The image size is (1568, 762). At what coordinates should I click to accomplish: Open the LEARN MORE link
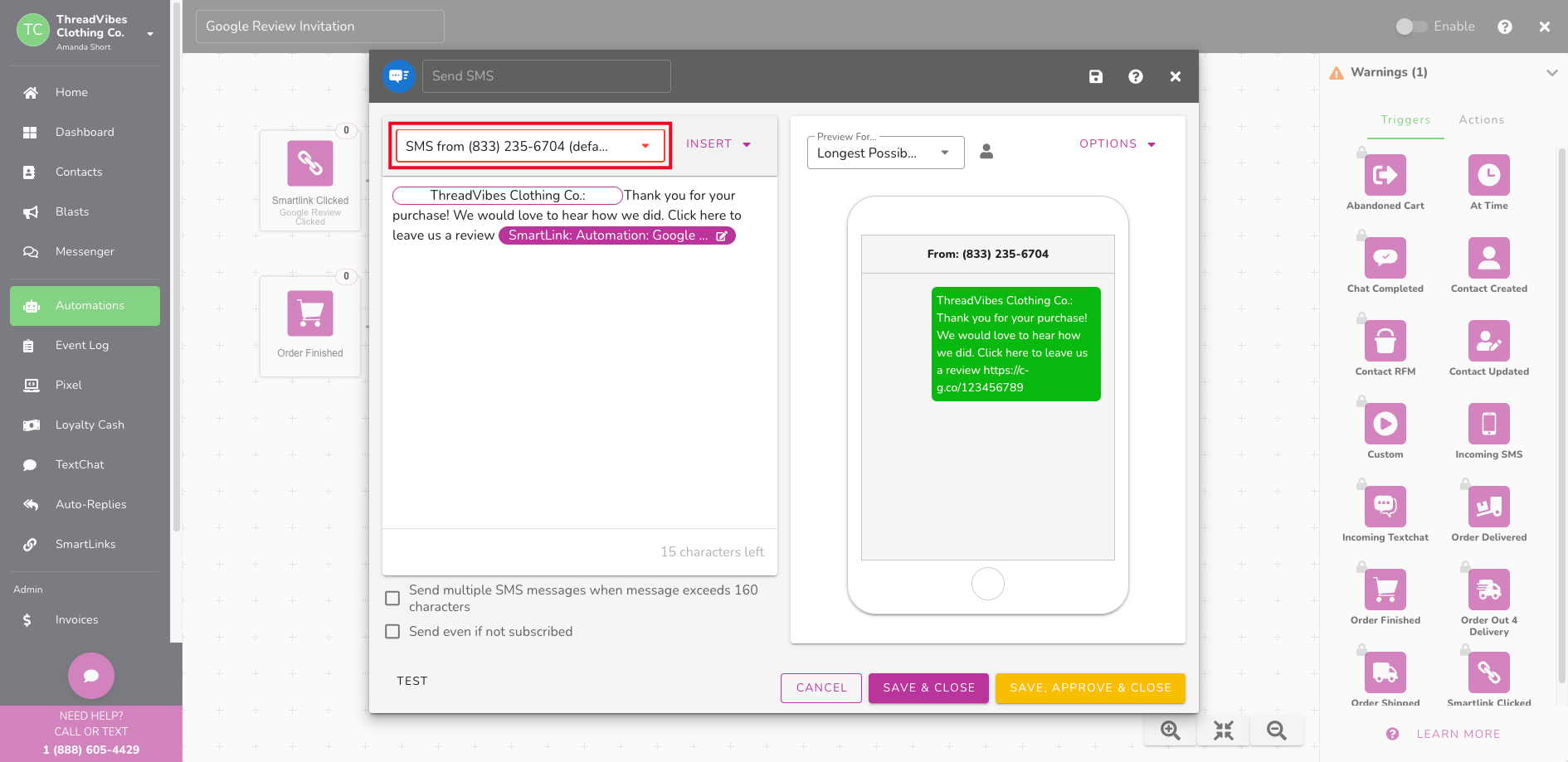(1458, 734)
